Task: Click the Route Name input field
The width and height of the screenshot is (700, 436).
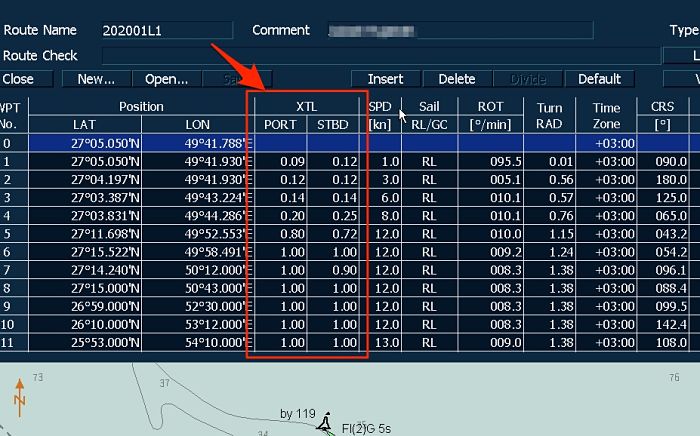Action: tap(165, 31)
